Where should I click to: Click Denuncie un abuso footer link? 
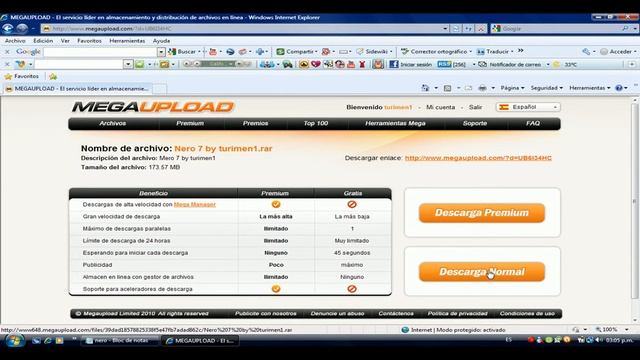(337, 313)
